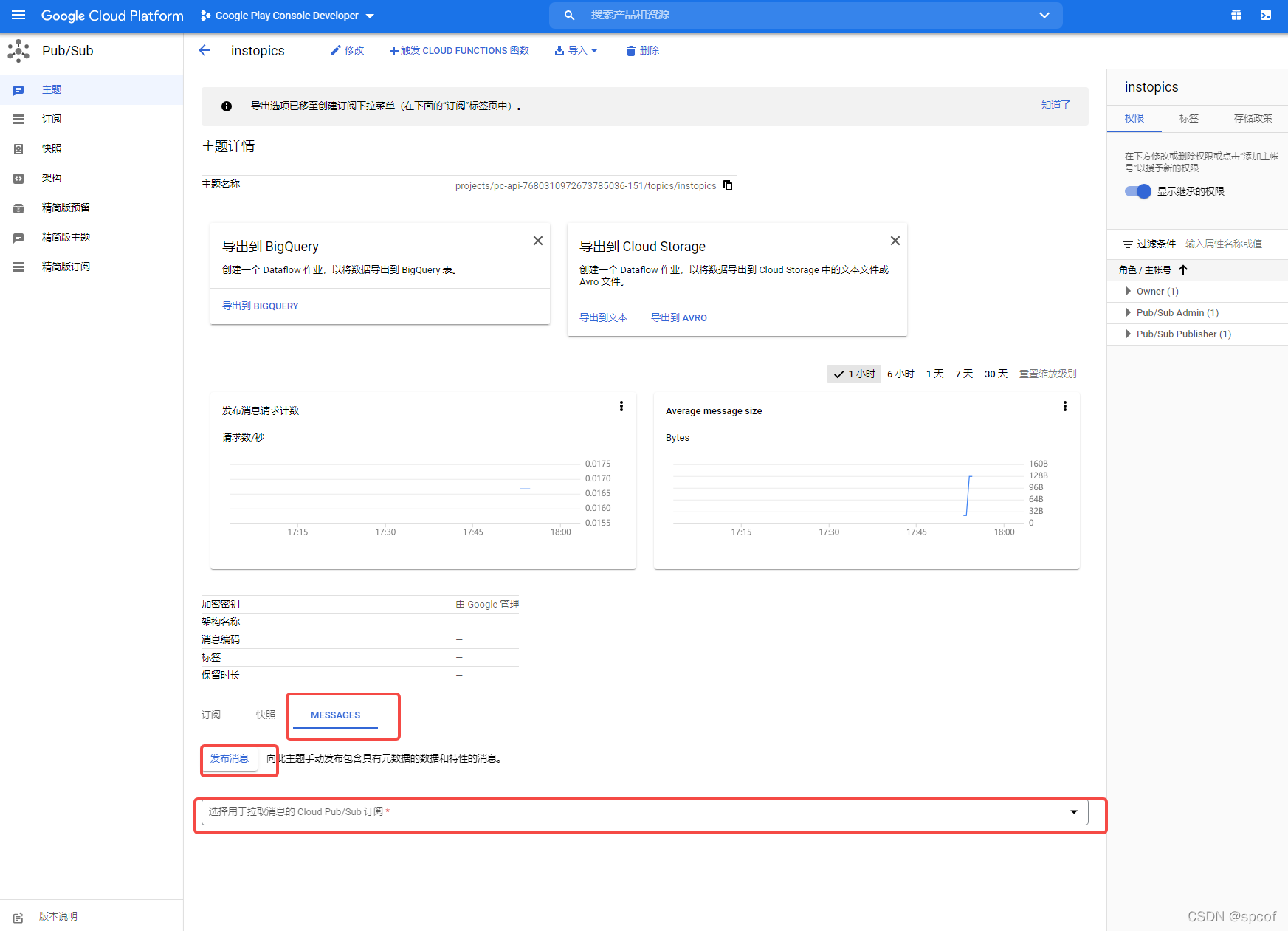
Task: Click 导出到文本 link
Action: pos(603,317)
